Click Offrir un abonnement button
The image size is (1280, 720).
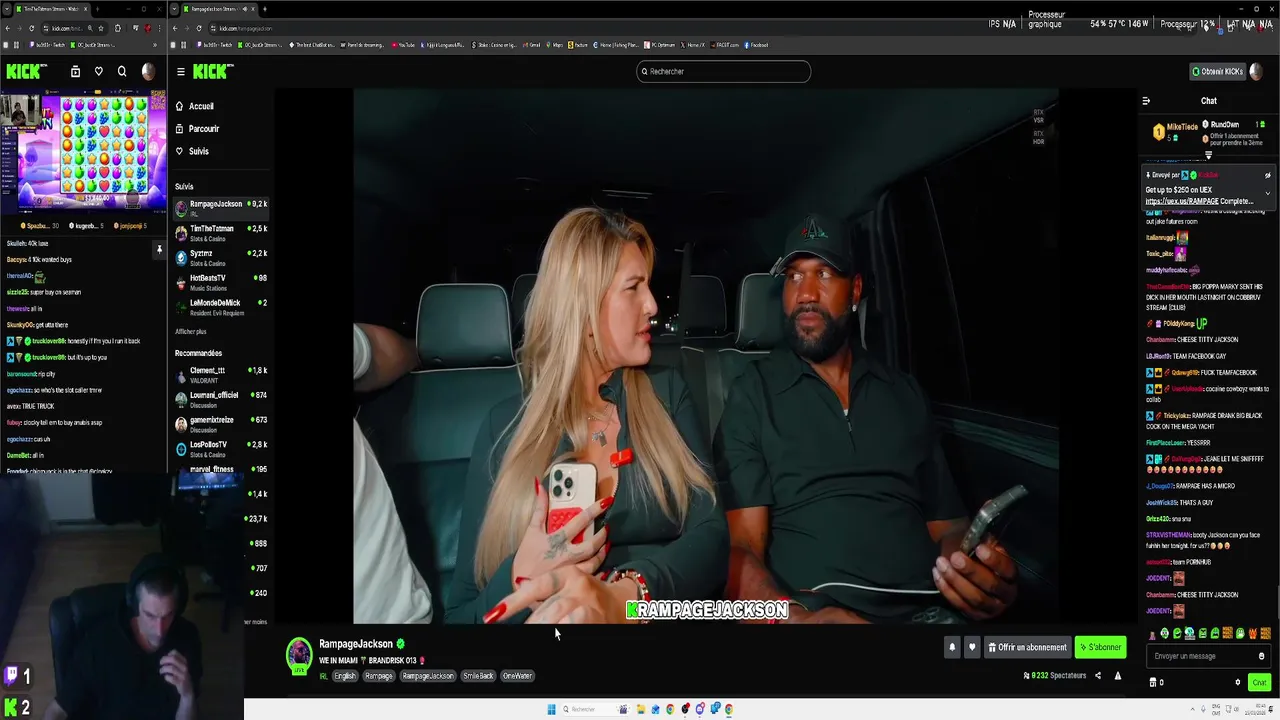click(x=1027, y=647)
